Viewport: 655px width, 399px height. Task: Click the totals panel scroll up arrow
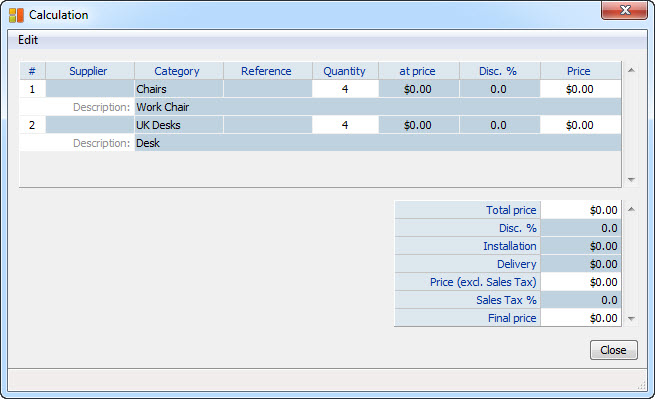tap(631, 209)
